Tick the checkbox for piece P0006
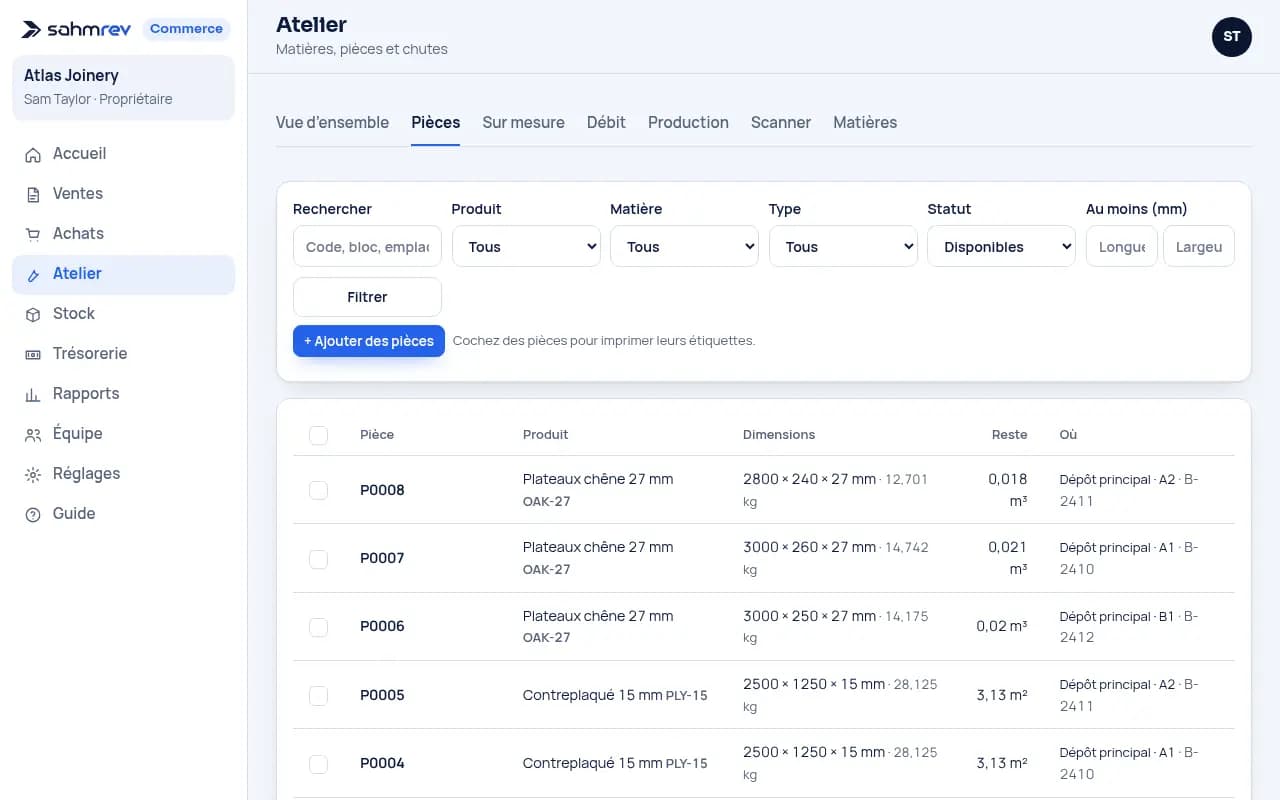This screenshot has height=800, width=1280. click(x=318, y=627)
